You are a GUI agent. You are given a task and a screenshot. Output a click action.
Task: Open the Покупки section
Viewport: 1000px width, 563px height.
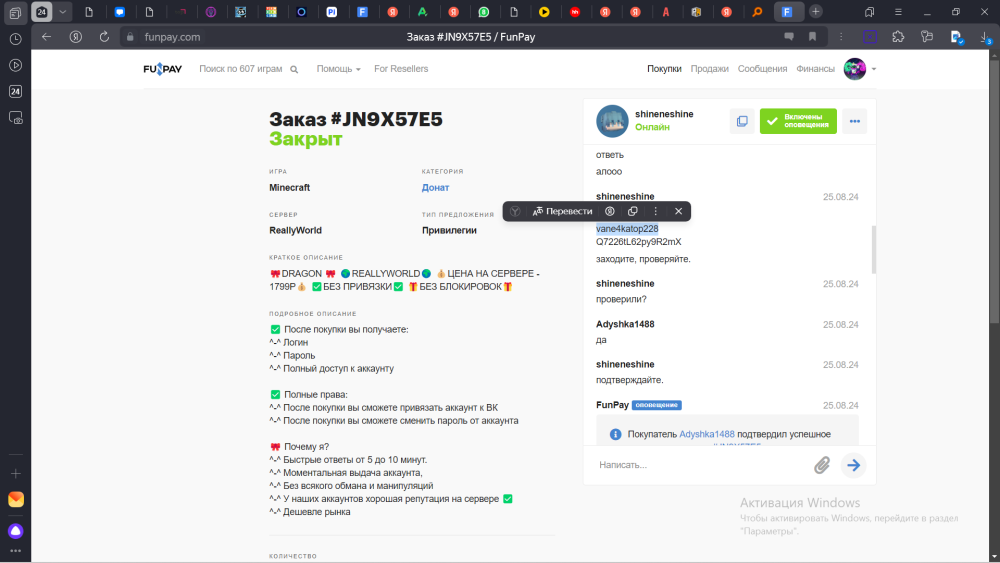[664, 69]
